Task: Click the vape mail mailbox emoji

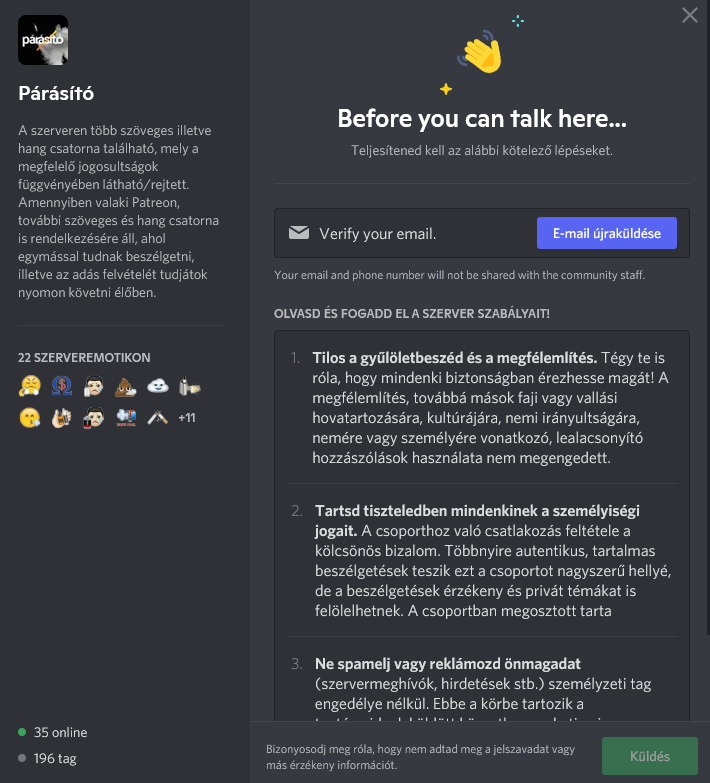Action: coord(125,417)
